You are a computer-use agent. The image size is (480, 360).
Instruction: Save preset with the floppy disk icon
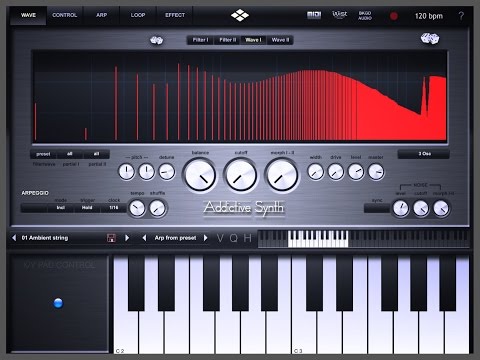[x=111, y=238]
